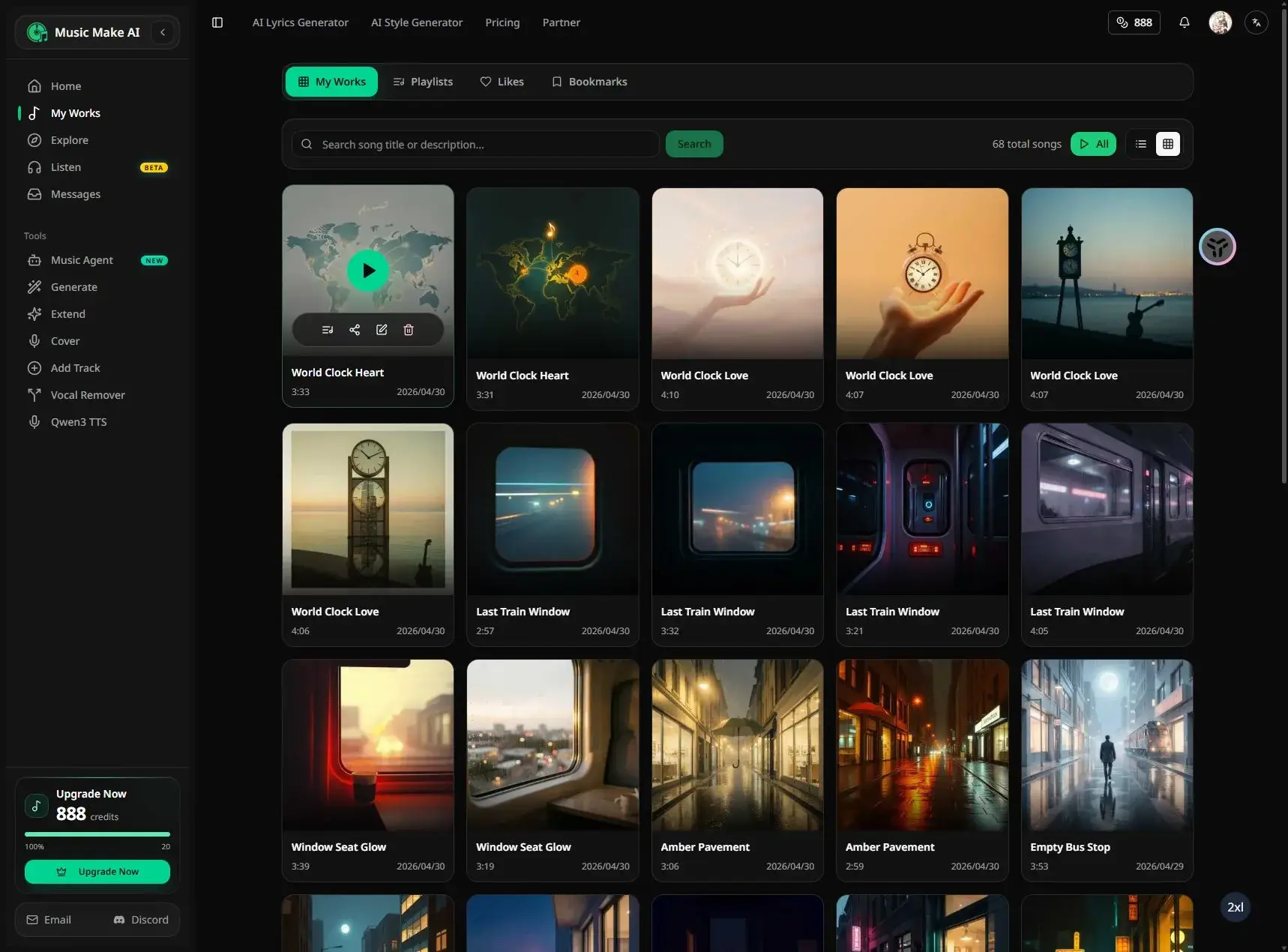Collapse sidebar using the chevron button
This screenshot has height=952, width=1288.
tap(163, 32)
